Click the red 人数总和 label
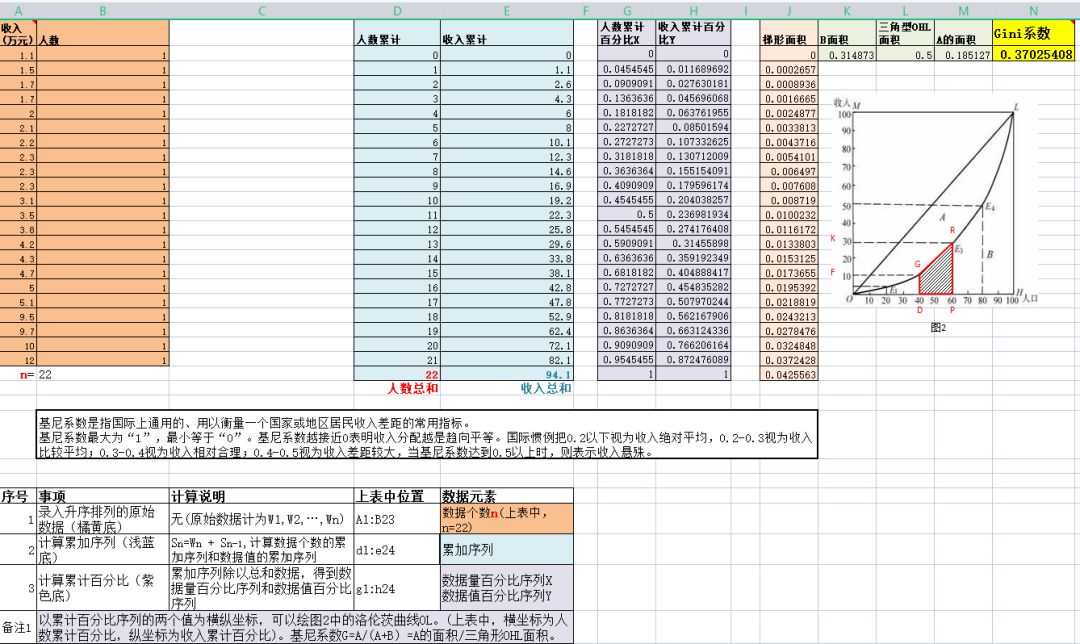 (413, 388)
